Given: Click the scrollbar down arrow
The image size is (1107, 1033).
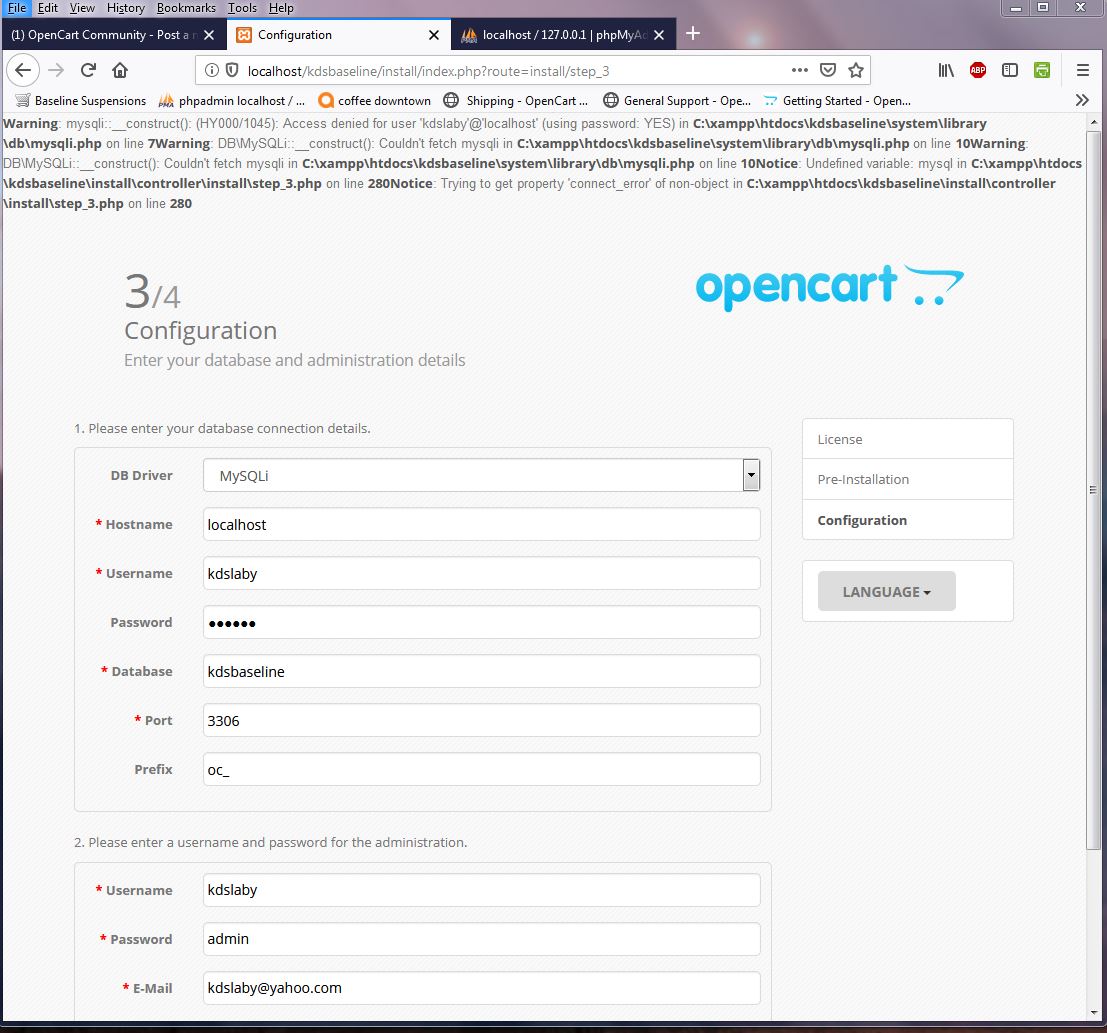Looking at the screenshot, I should click(x=1094, y=1013).
